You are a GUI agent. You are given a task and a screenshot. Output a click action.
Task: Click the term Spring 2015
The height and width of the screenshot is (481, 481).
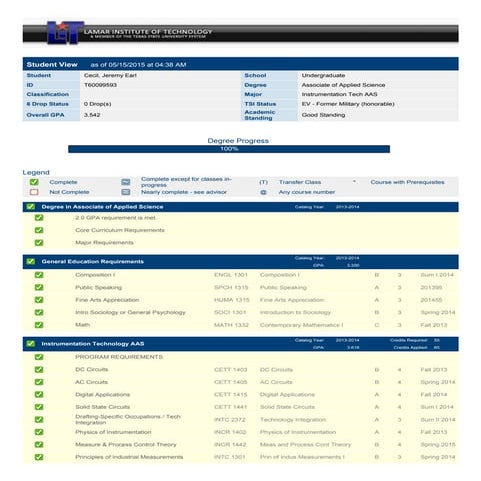click(x=438, y=445)
